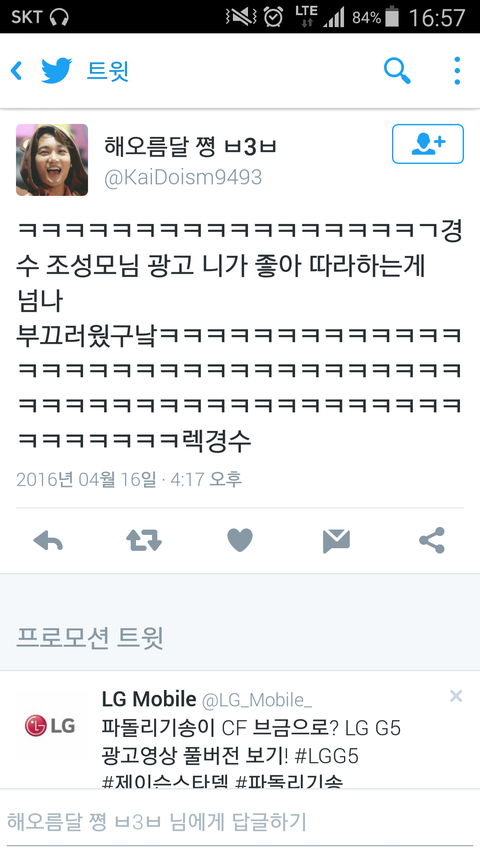Screen dimensions: 480x853
Task: Dismiss the LG Mobile promoted tweet
Action: pyautogui.click(x=456, y=696)
